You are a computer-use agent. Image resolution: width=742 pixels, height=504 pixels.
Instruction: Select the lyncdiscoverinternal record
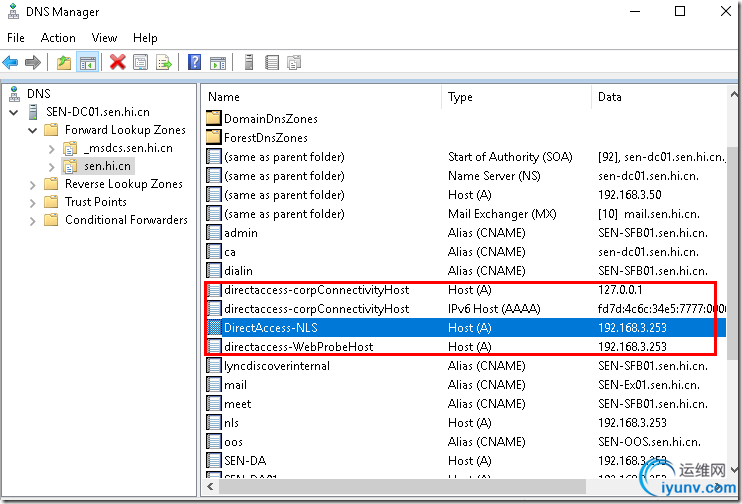click(x=466, y=365)
